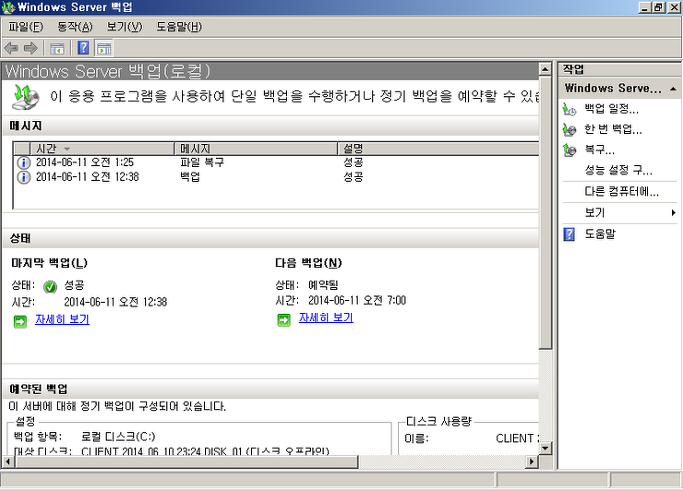Open 자세히 보기 link for next backup
Viewport: 683px width, 491px height.
tap(326, 318)
